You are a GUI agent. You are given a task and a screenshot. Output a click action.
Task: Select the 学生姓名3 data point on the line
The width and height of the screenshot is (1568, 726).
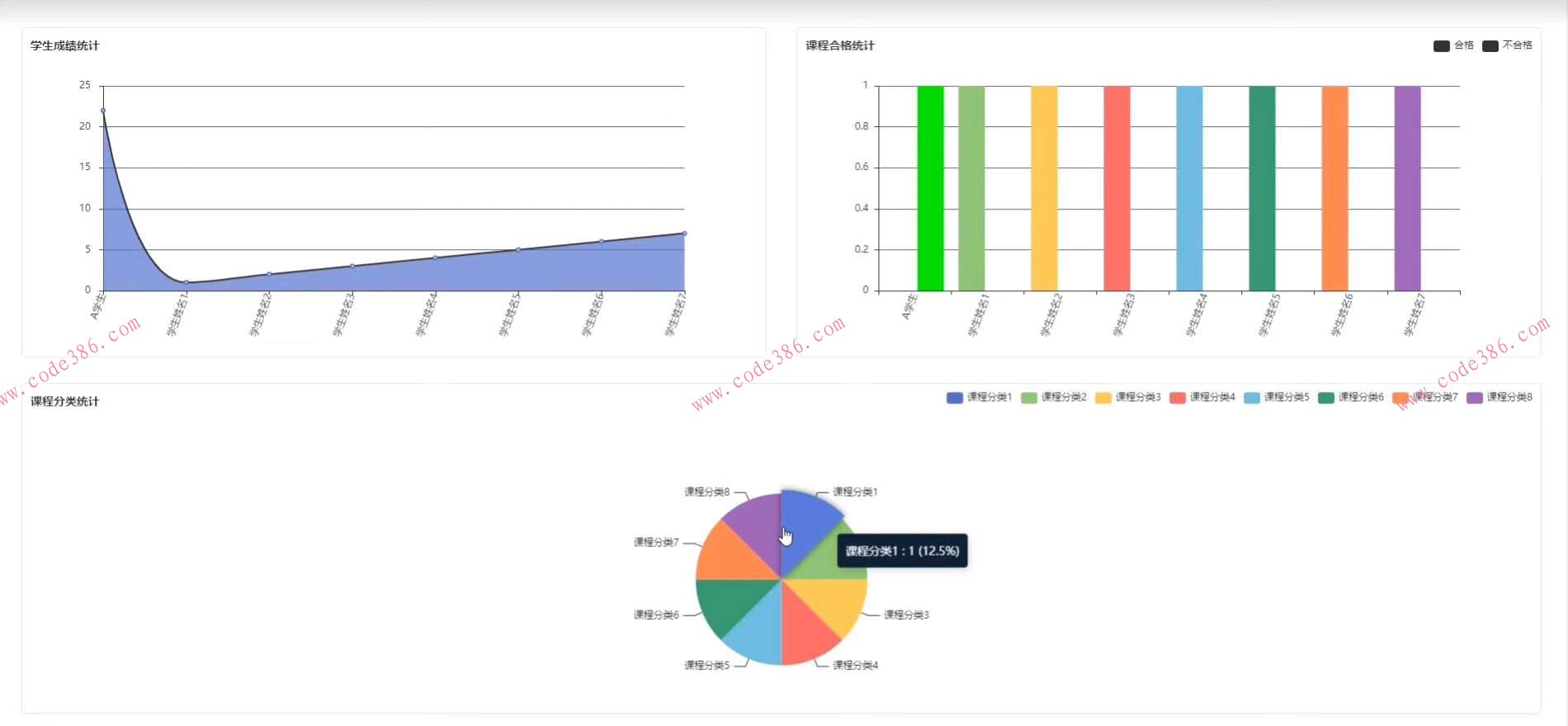352,266
